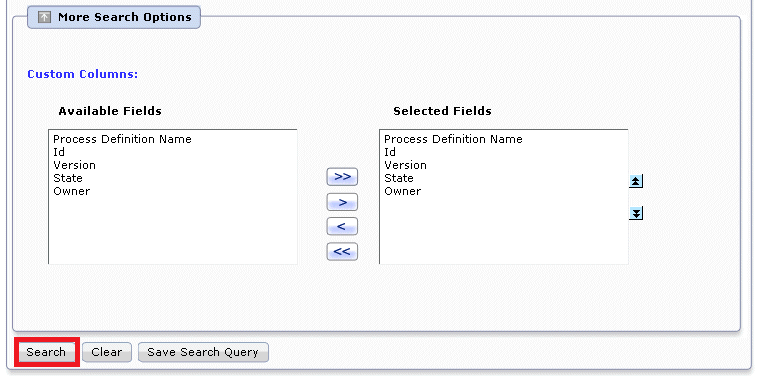This screenshot has height=381, width=762.
Task: Select Version in Selected Fields list
Action: tap(405, 165)
